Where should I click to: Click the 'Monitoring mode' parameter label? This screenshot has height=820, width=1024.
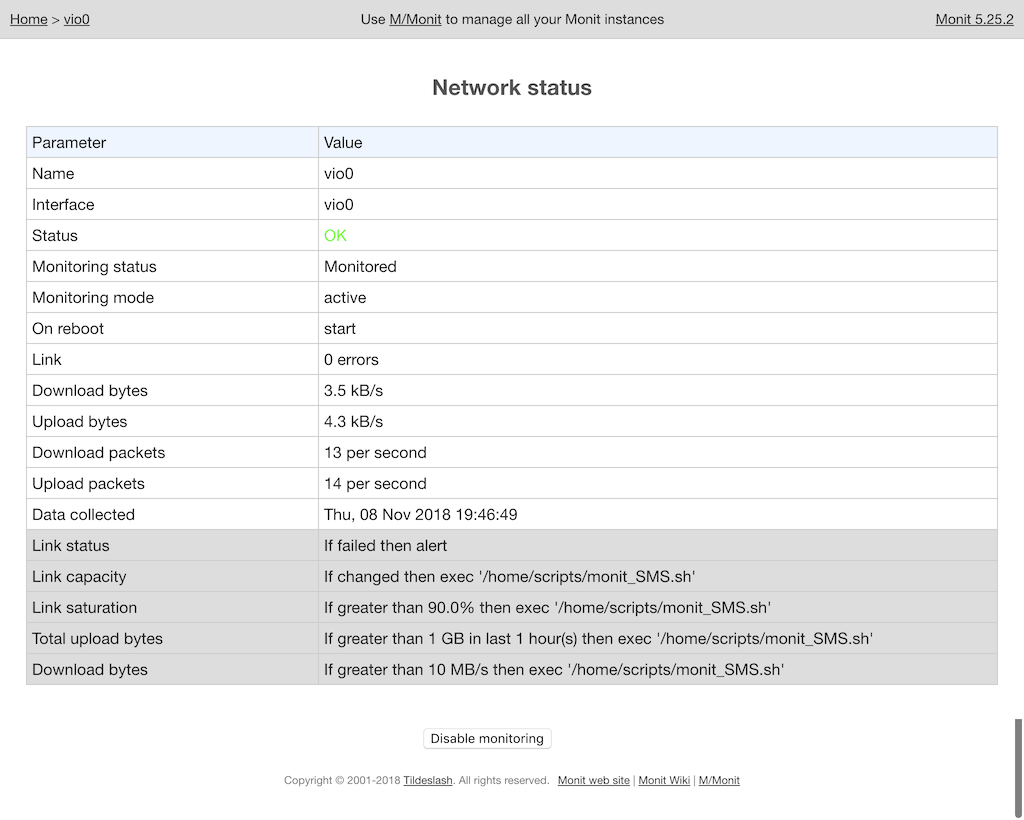[93, 298]
